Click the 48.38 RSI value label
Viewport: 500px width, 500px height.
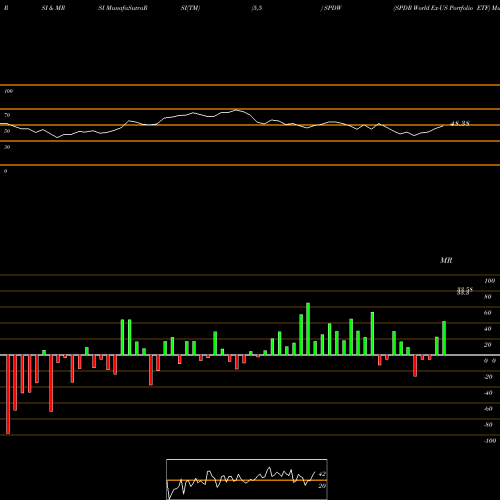[x=460, y=124]
